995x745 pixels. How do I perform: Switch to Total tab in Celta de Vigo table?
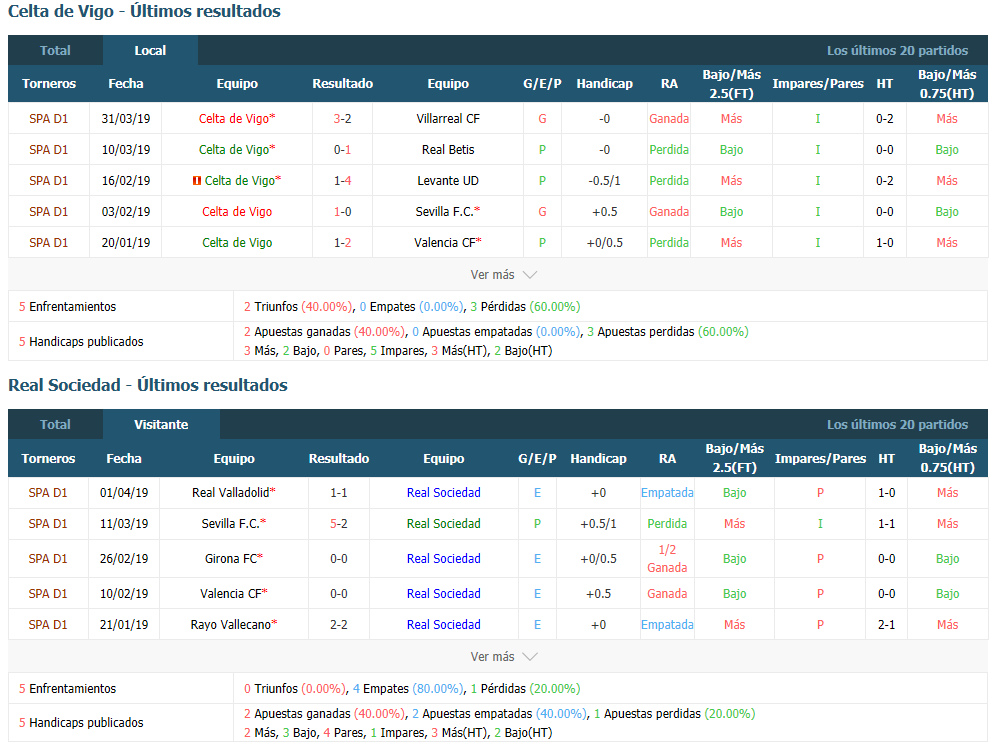[x=55, y=51]
